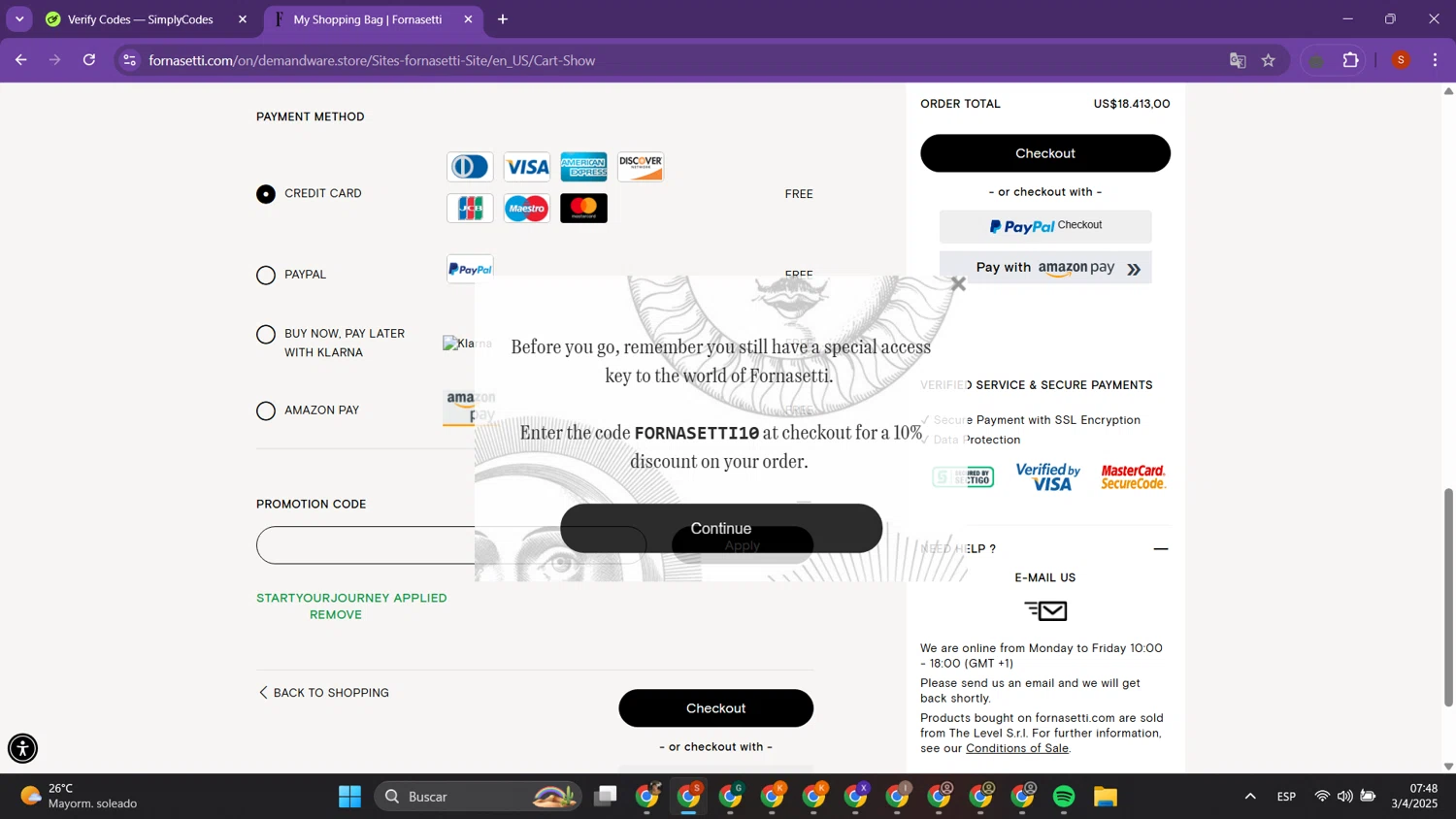
Task: Click the address bar URL
Action: coord(373,60)
